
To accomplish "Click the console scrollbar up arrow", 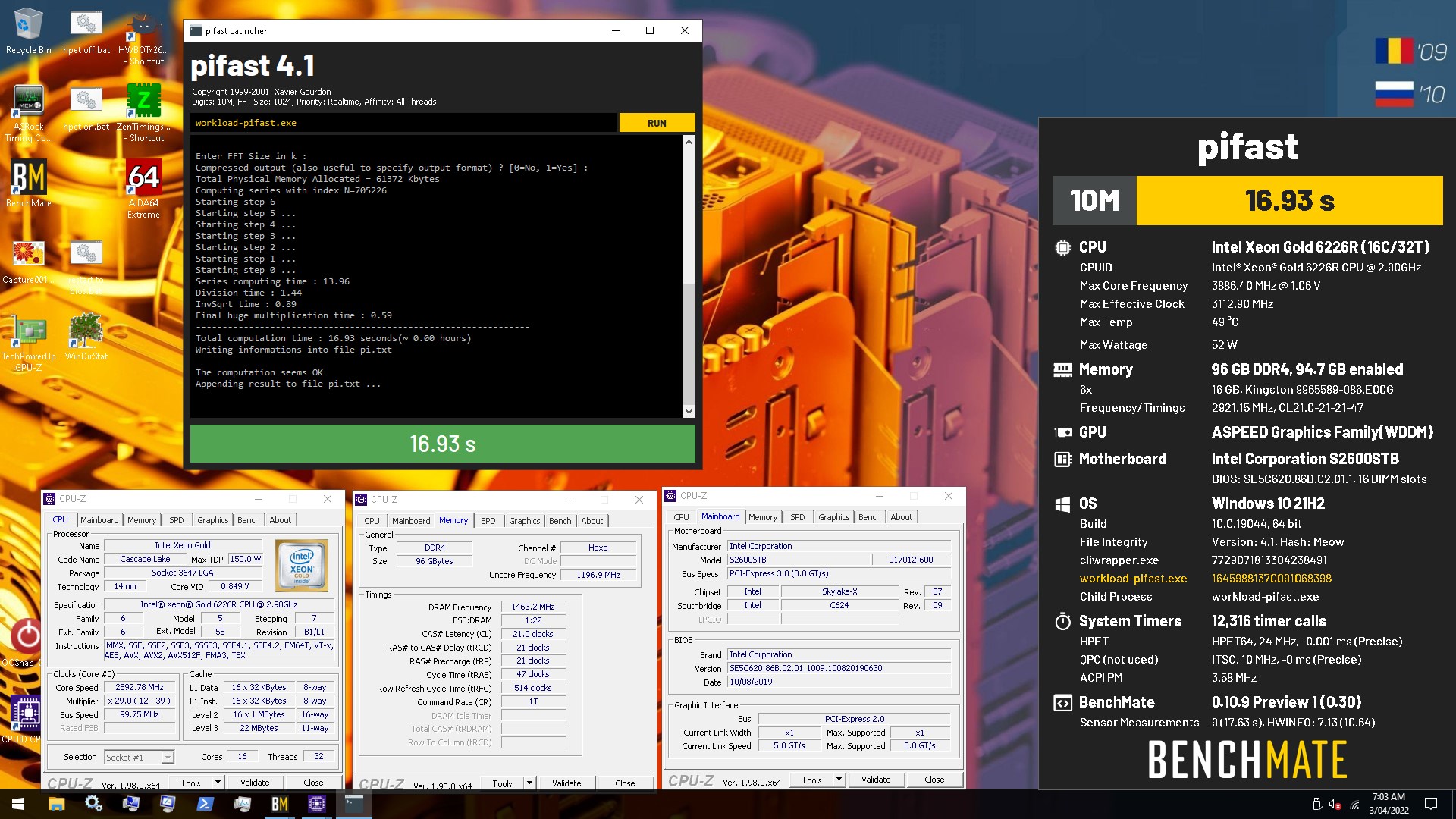I will (689, 142).
